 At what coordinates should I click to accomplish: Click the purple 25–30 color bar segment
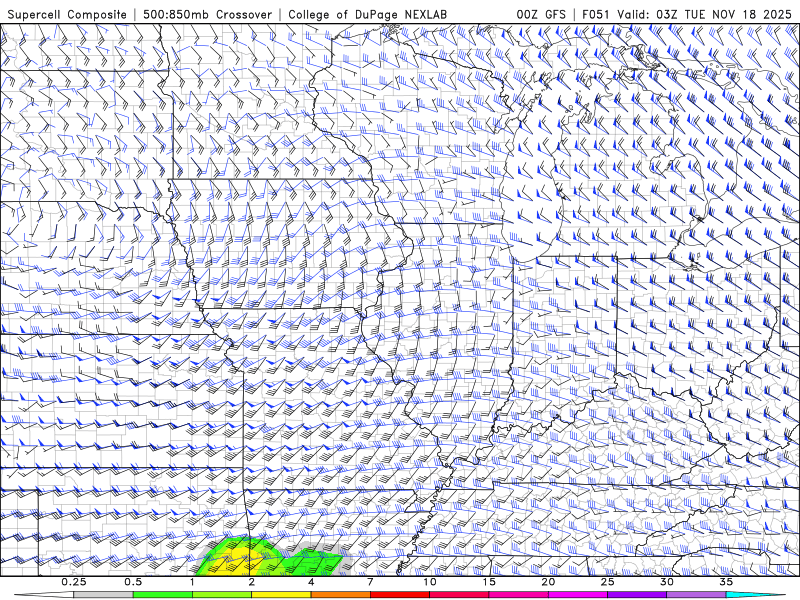tap(637, 595)
